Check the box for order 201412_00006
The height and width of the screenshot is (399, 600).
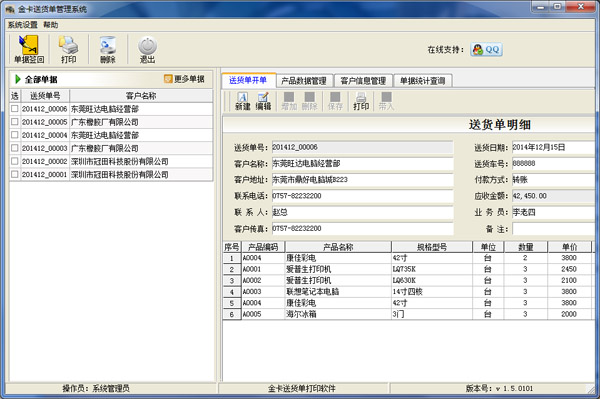pyautogui.click(x=15, y=109)
